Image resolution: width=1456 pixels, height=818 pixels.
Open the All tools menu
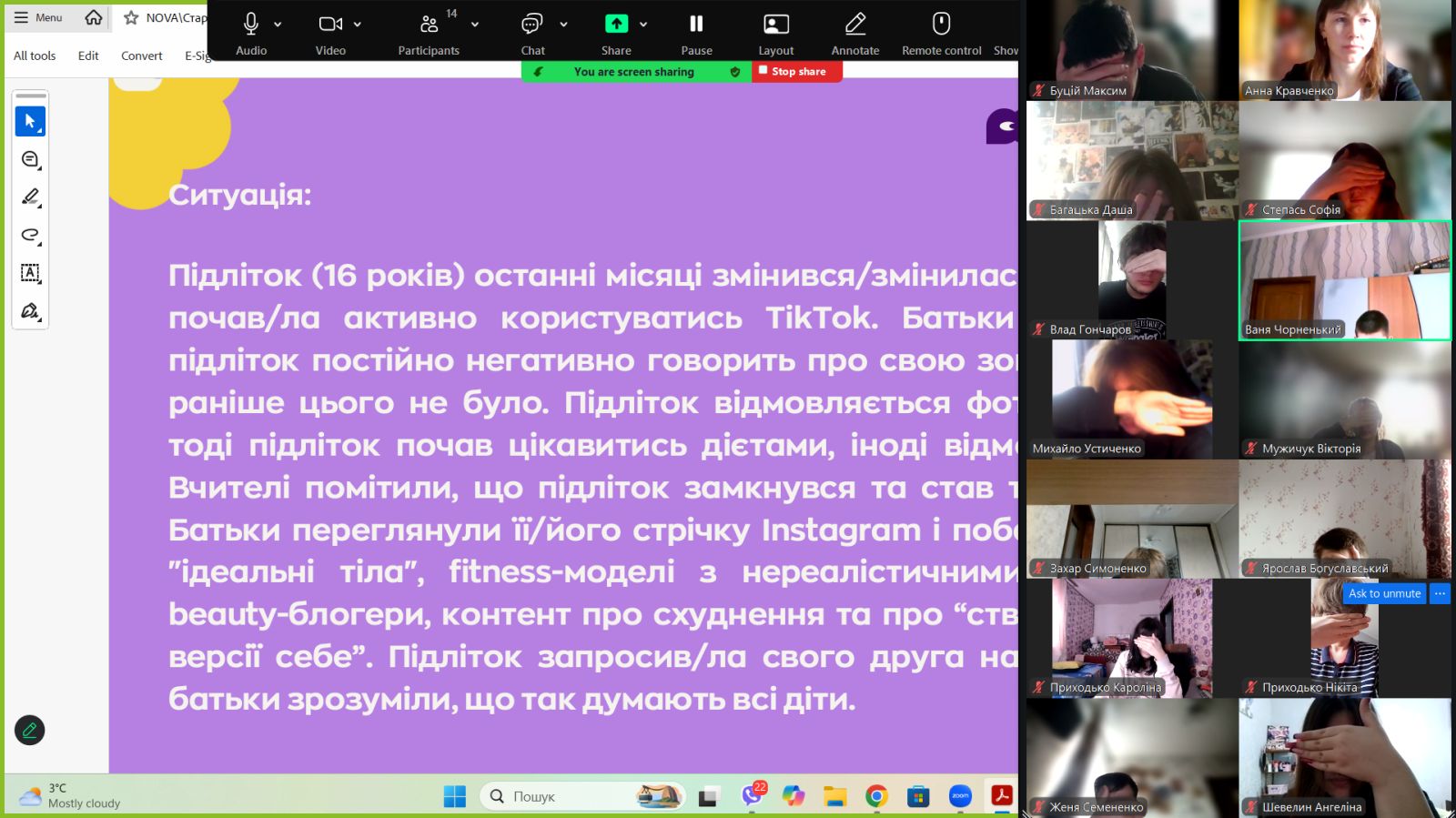point(35,56)
